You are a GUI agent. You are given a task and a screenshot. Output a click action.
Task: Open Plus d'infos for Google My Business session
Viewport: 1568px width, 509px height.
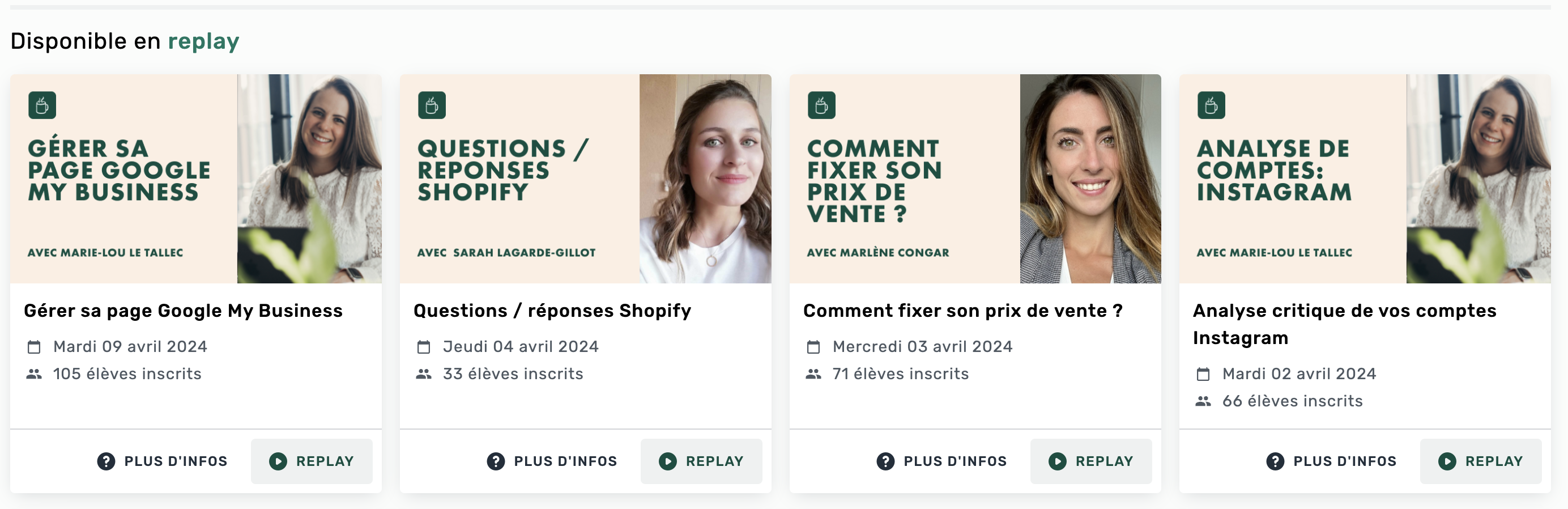[163, 461]
